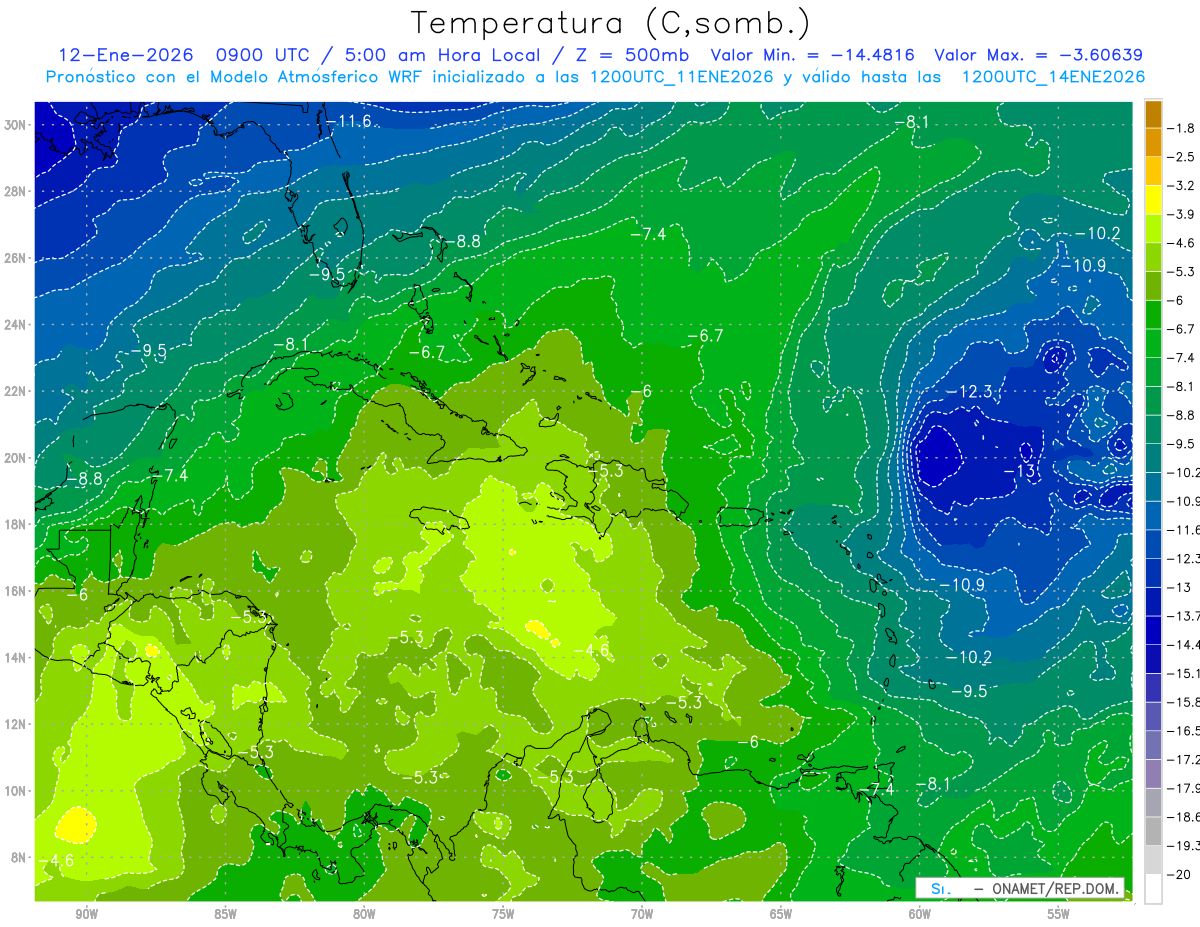1200x927 pixels.
Task: Click "Modelo Atmosferico WRF" in the subtitle
Action: click(301, 77)
